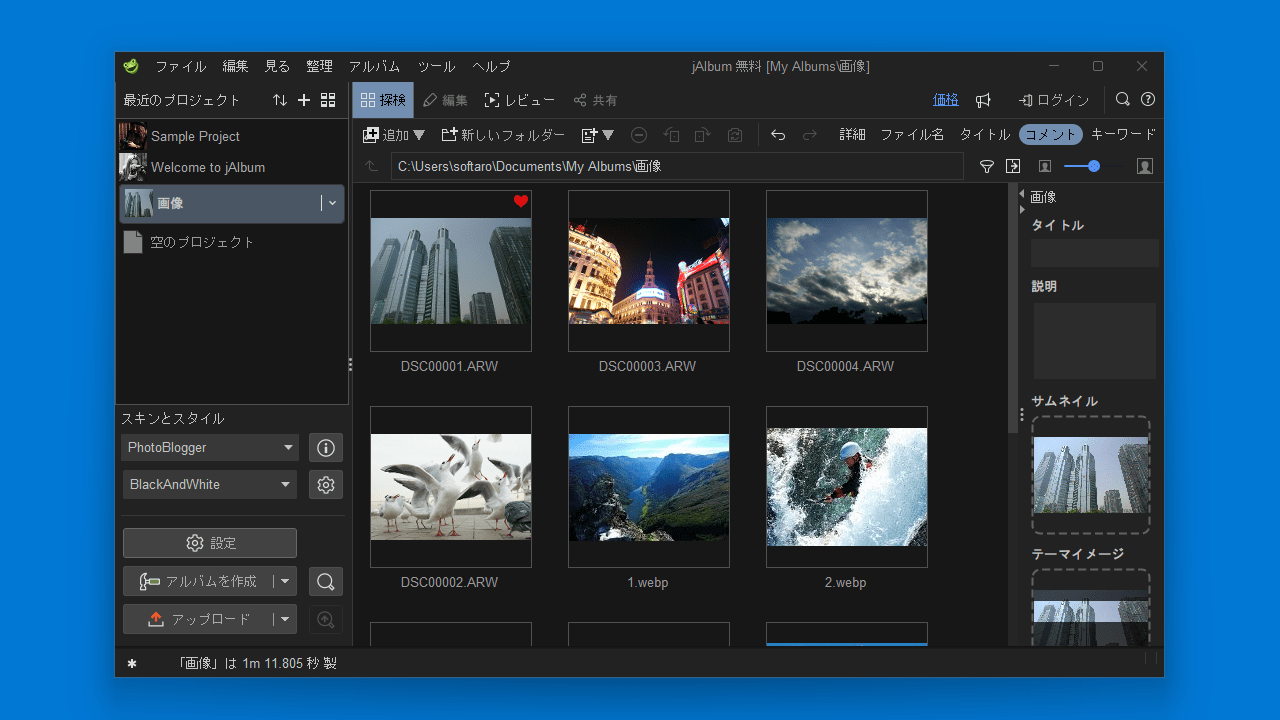Open help via question mark icon
Viewport: 1280px width, 720px height.
pyautogui.click(x=1148, y=100)
